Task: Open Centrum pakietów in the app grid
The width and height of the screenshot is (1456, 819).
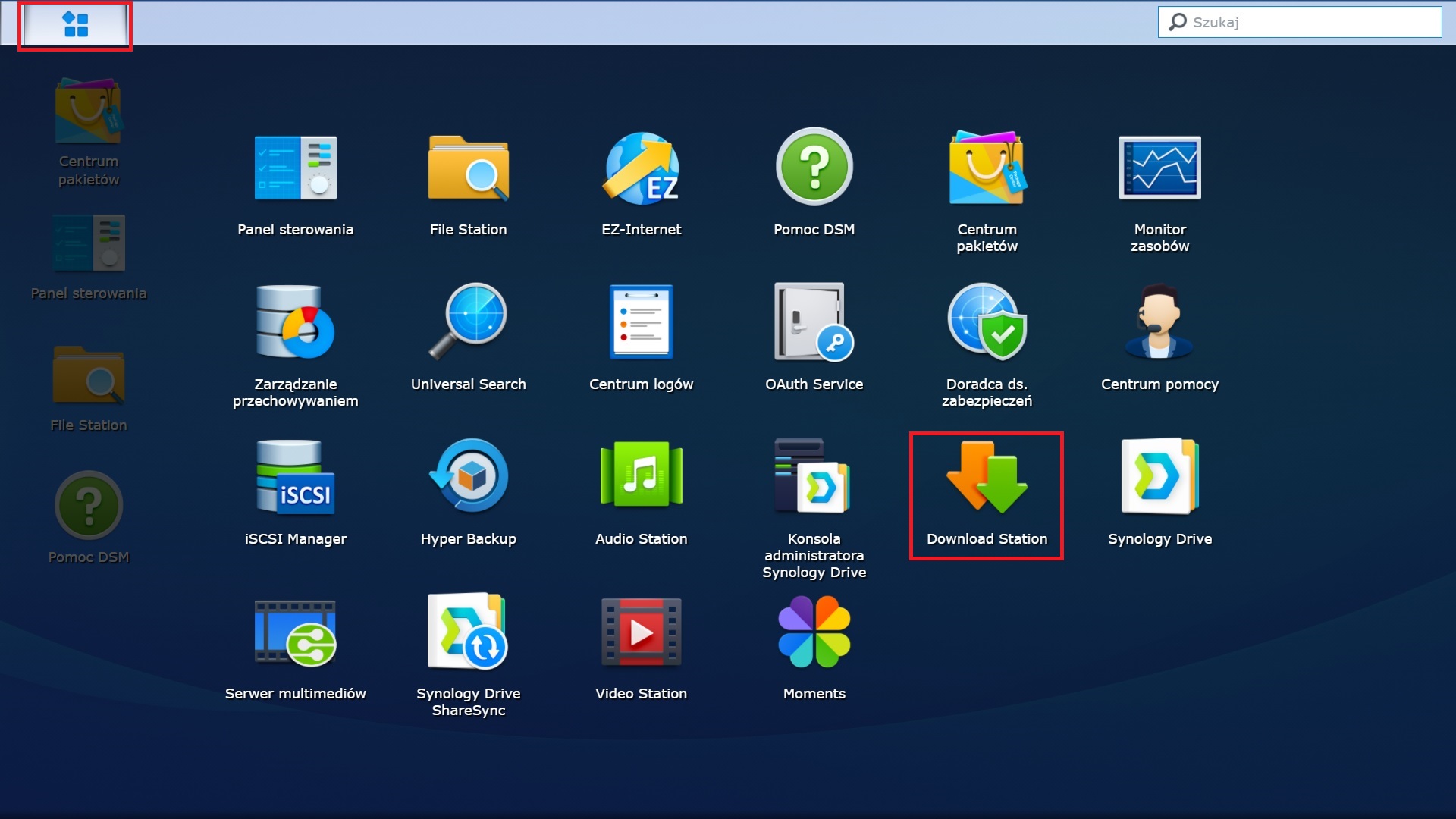Action: (987, 192)
